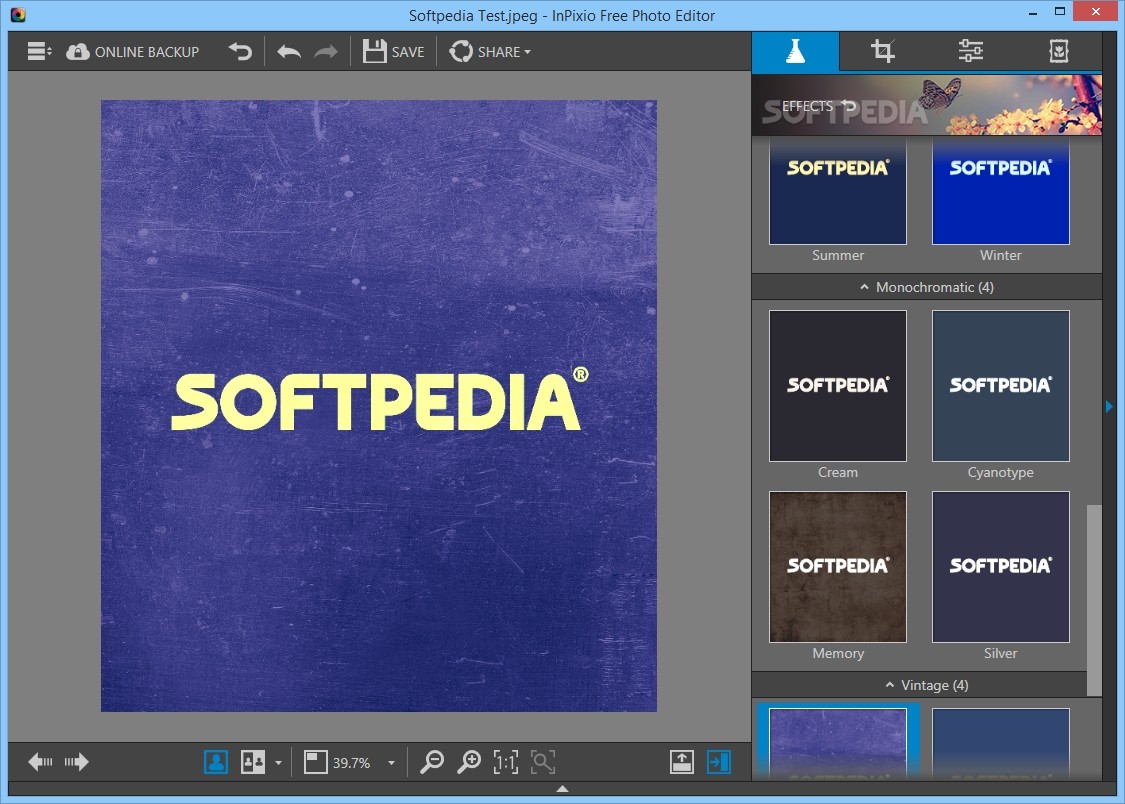Open the Frames tab
The height and width of the screenshot is (804, 1125).
click(1059, 51)
